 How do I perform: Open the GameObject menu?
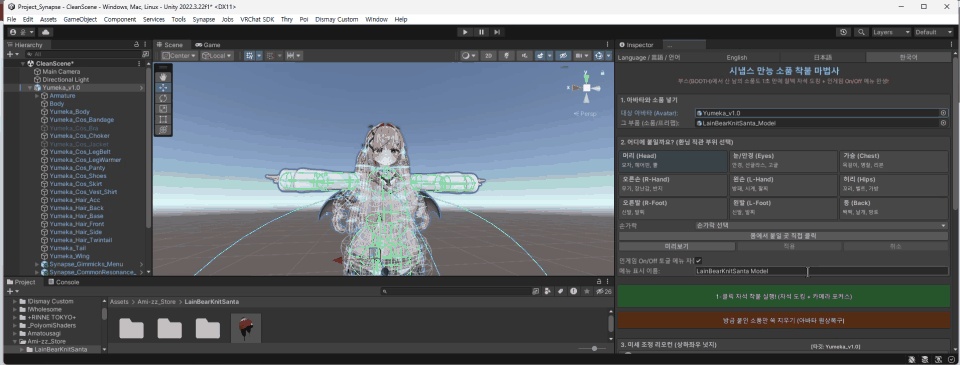point(80,20)
